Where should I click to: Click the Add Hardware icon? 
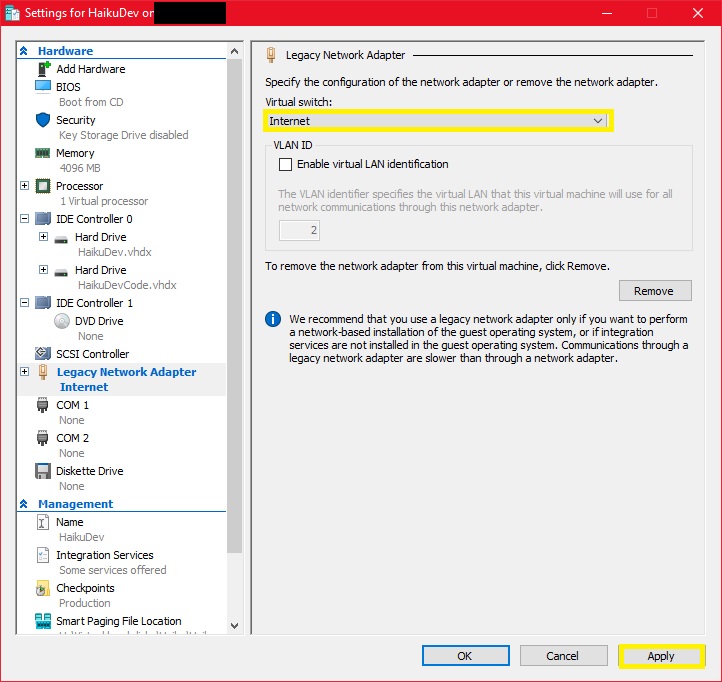tap(43, 69)
